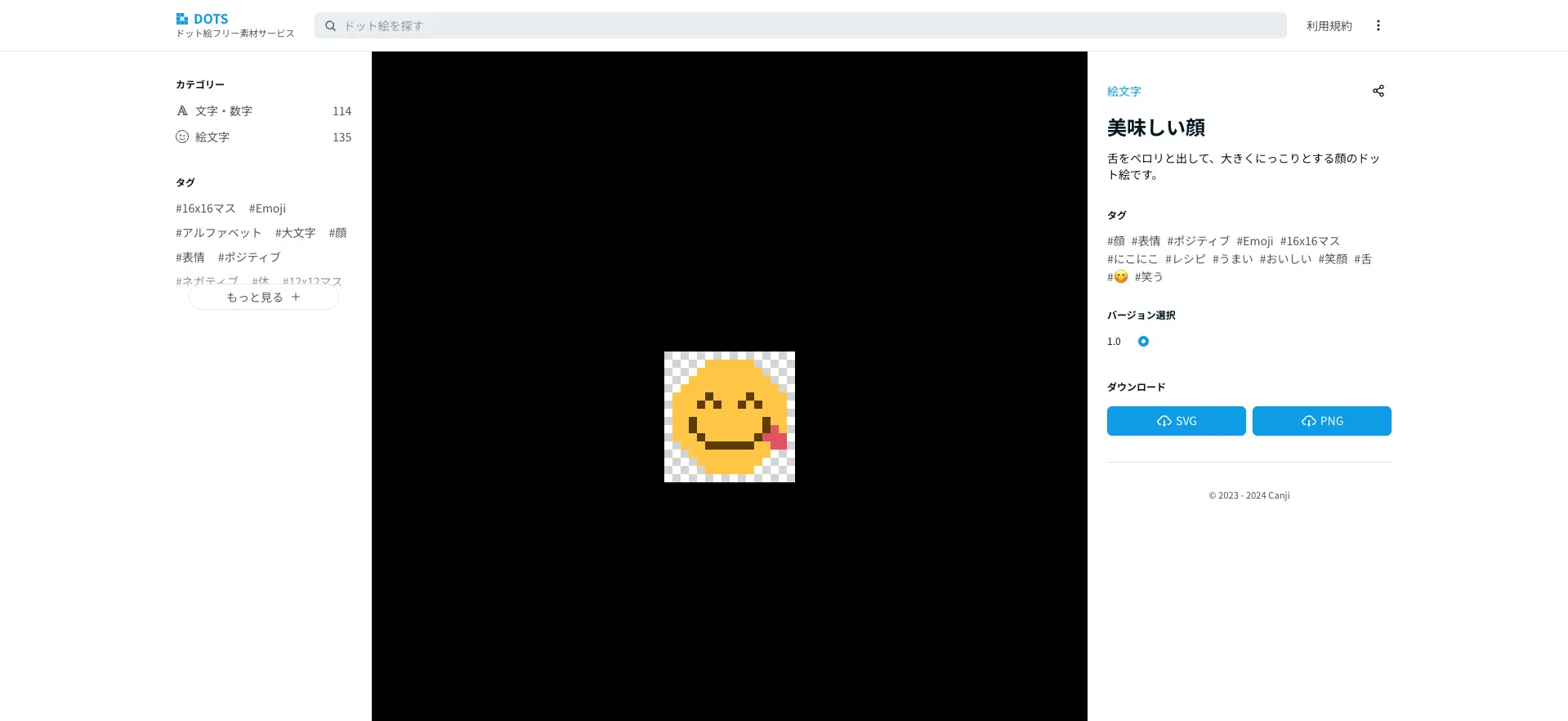This screenshot has width=1568, height=721.
Task: Click the #舌 tag
Action: tap(1363, 259)
